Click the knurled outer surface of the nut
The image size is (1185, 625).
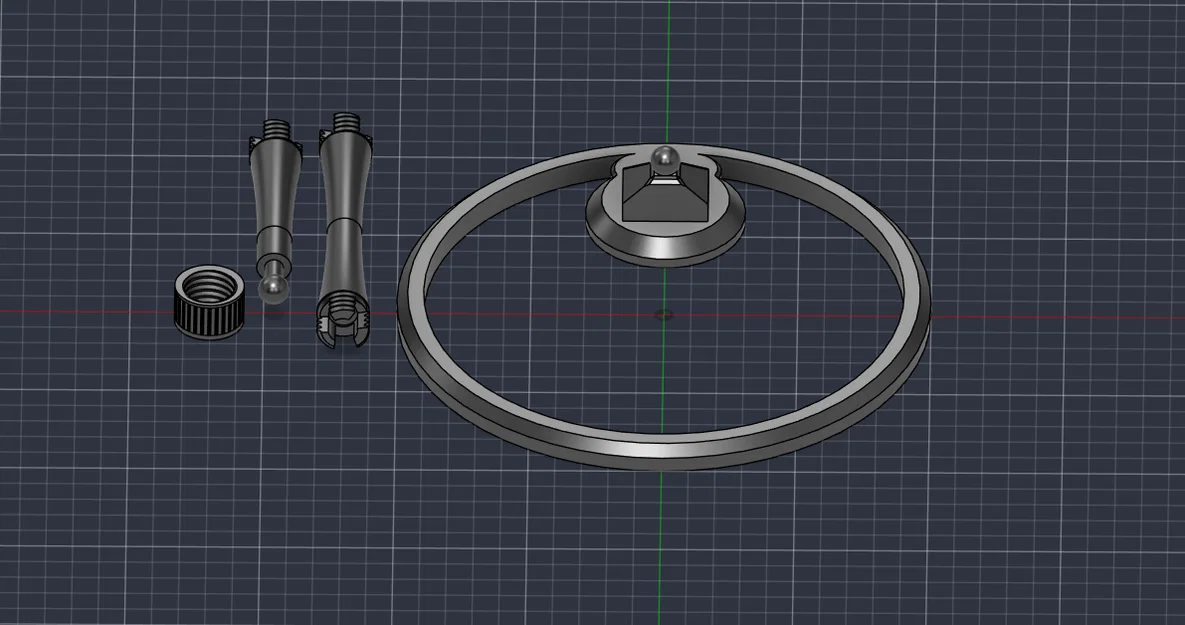[x=208, y=320]
